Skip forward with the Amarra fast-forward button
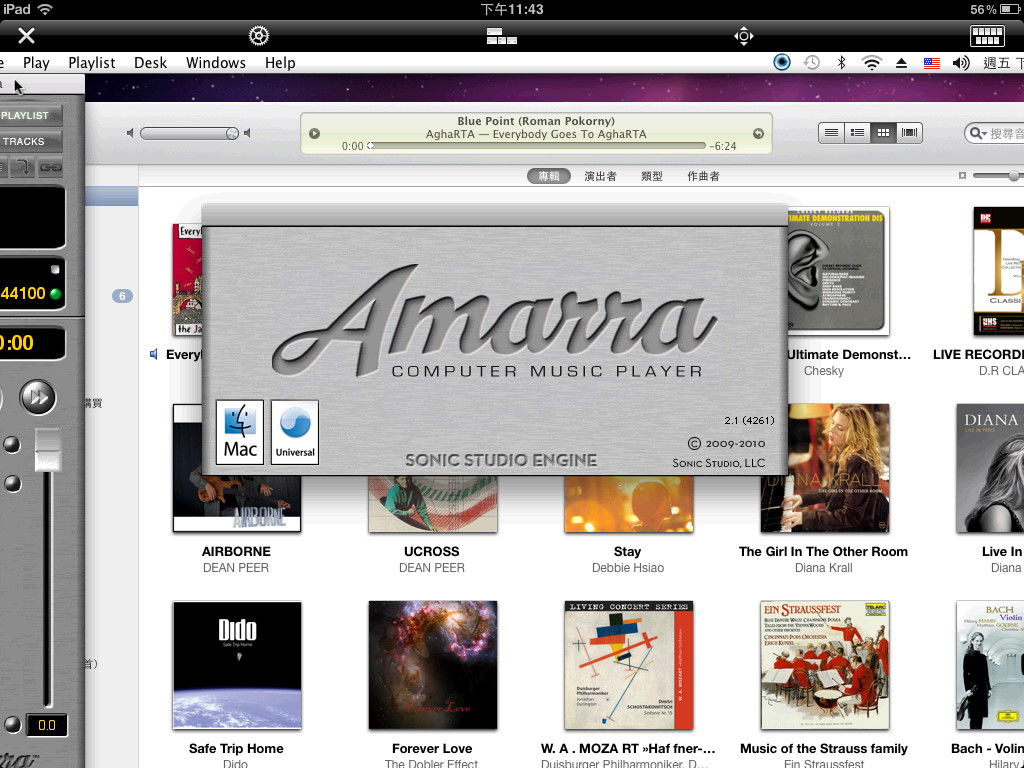The width and height of the screenshot is (1024, 768). [x=38, y=397]
